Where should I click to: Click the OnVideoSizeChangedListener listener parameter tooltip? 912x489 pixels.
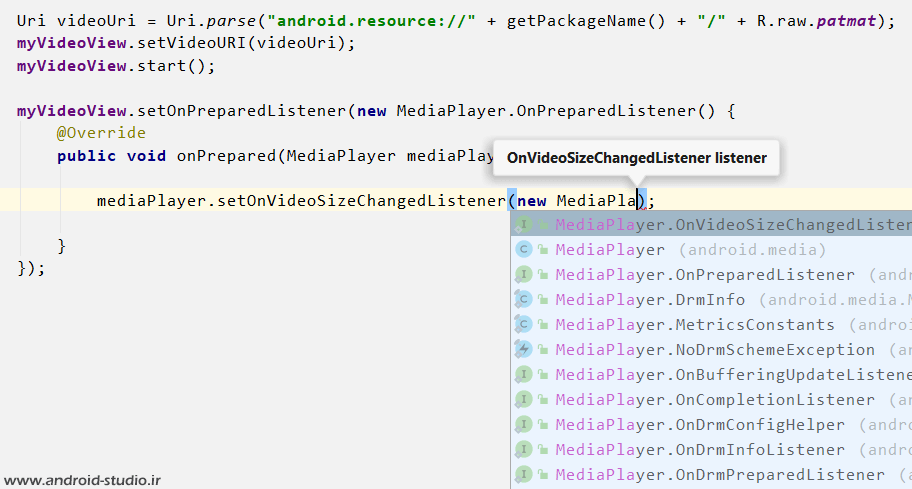(636, 158)
